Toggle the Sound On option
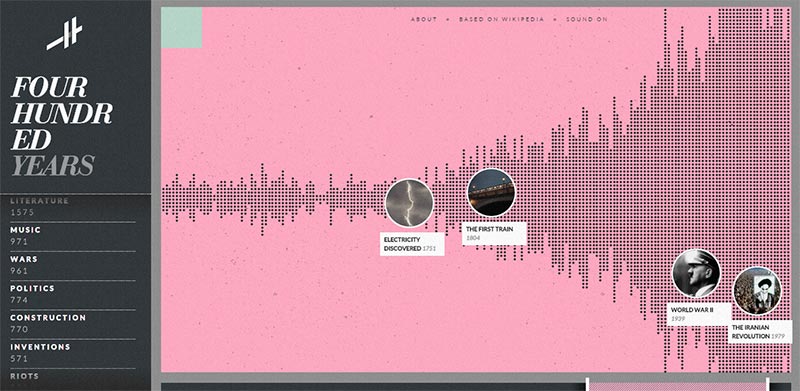The image size is (800, 391). tap(587, 19)
